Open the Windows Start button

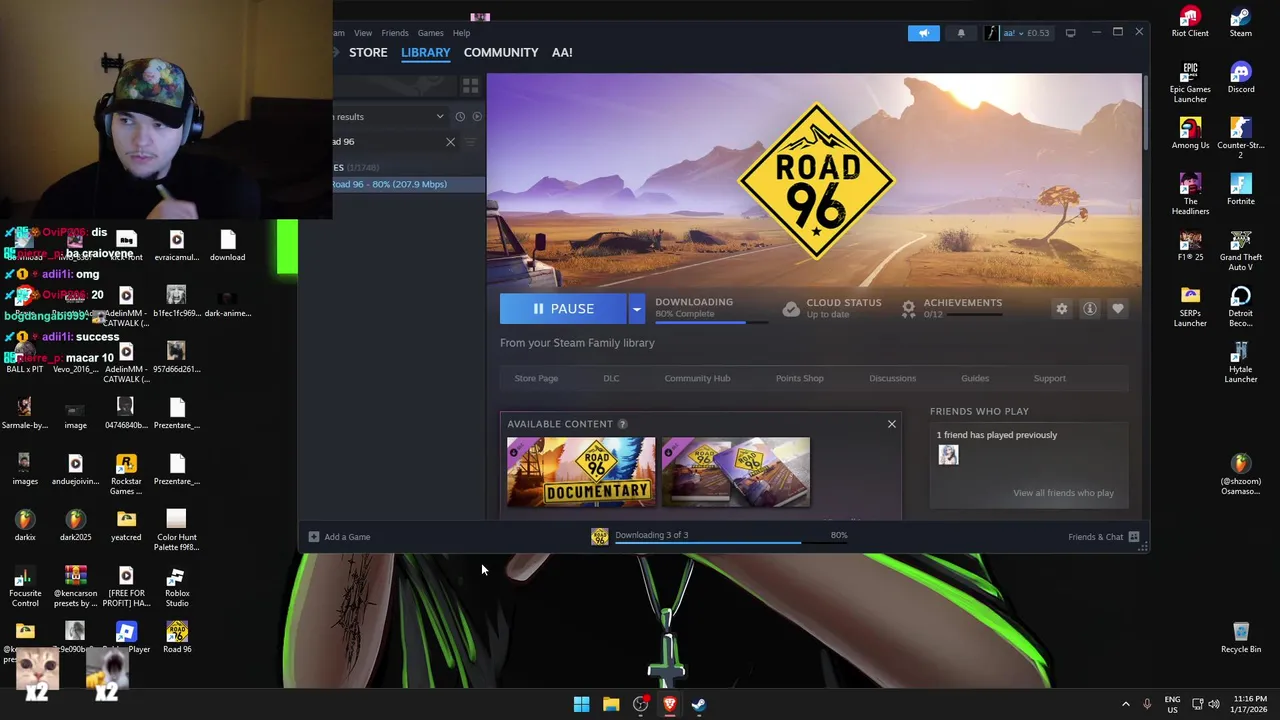(581, 704)
